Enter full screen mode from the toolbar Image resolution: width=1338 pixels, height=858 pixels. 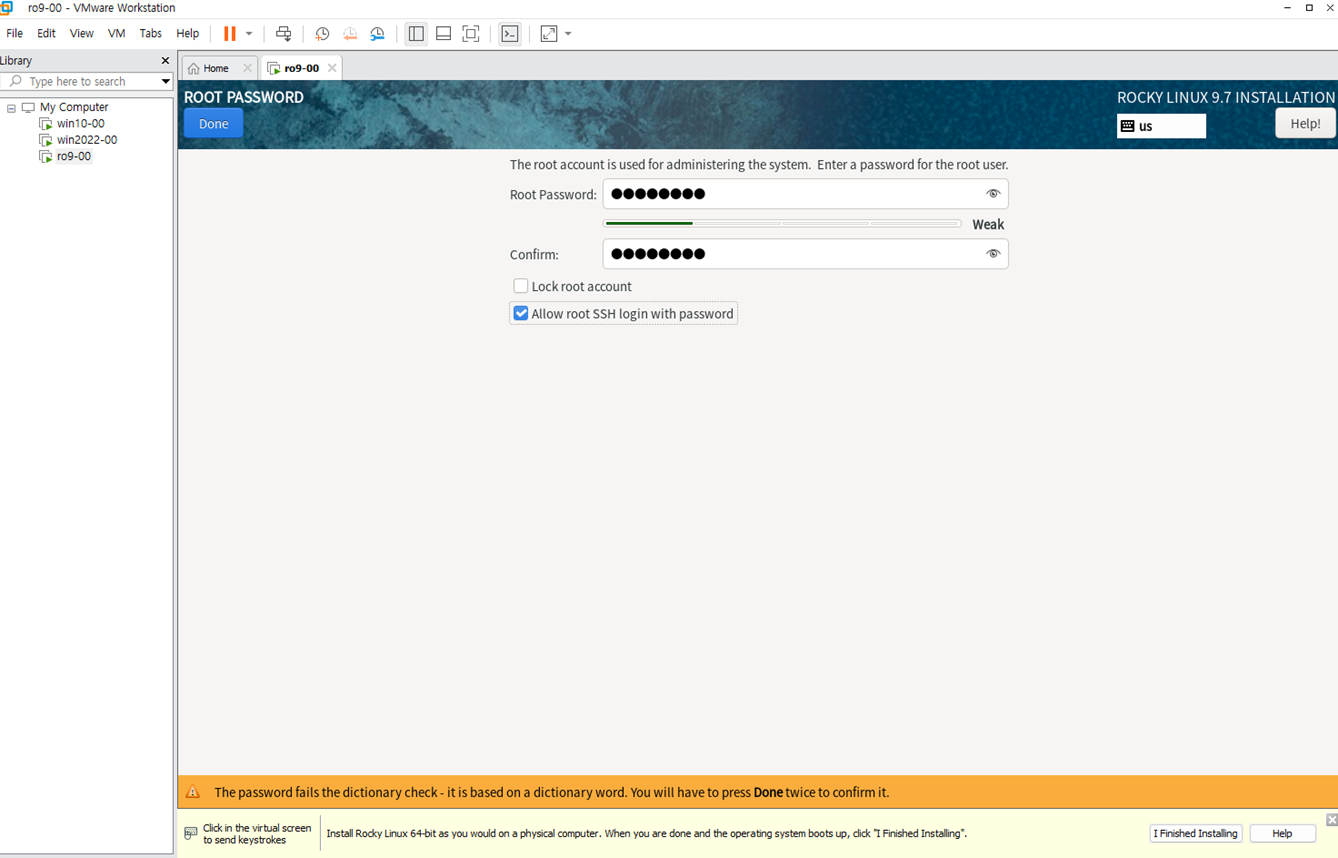pos(471,34)
